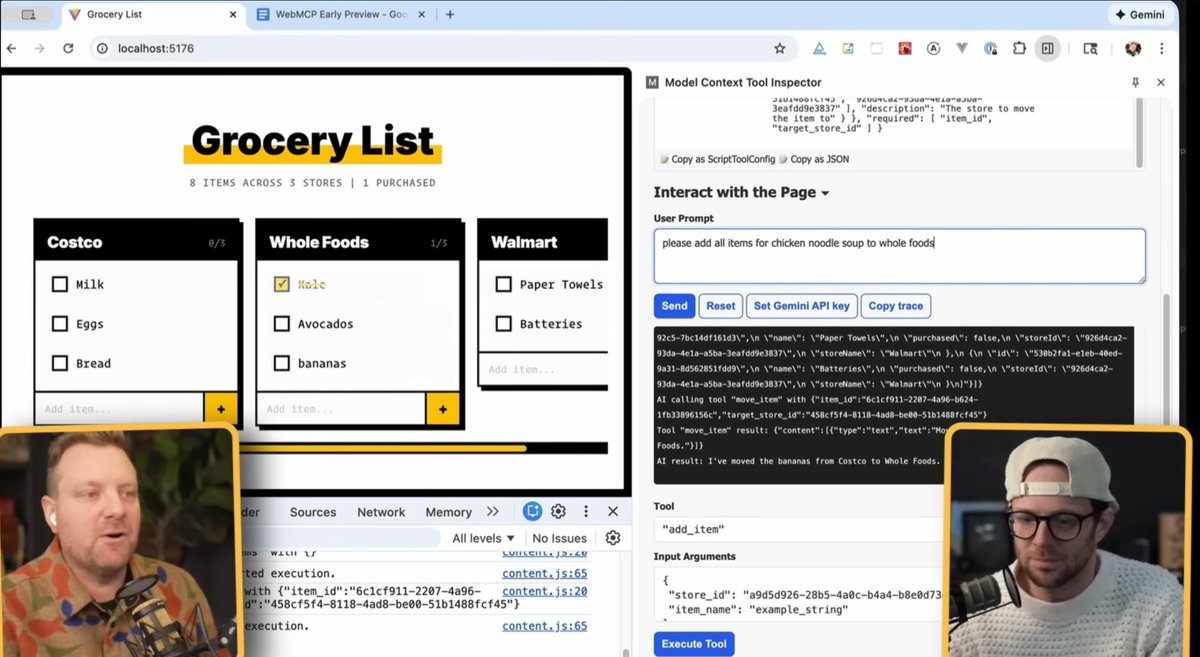This screenshot has height=657, width=1200.
Task: Check the Batteries item
Action: pyautogui.click(x=503, y=324)
